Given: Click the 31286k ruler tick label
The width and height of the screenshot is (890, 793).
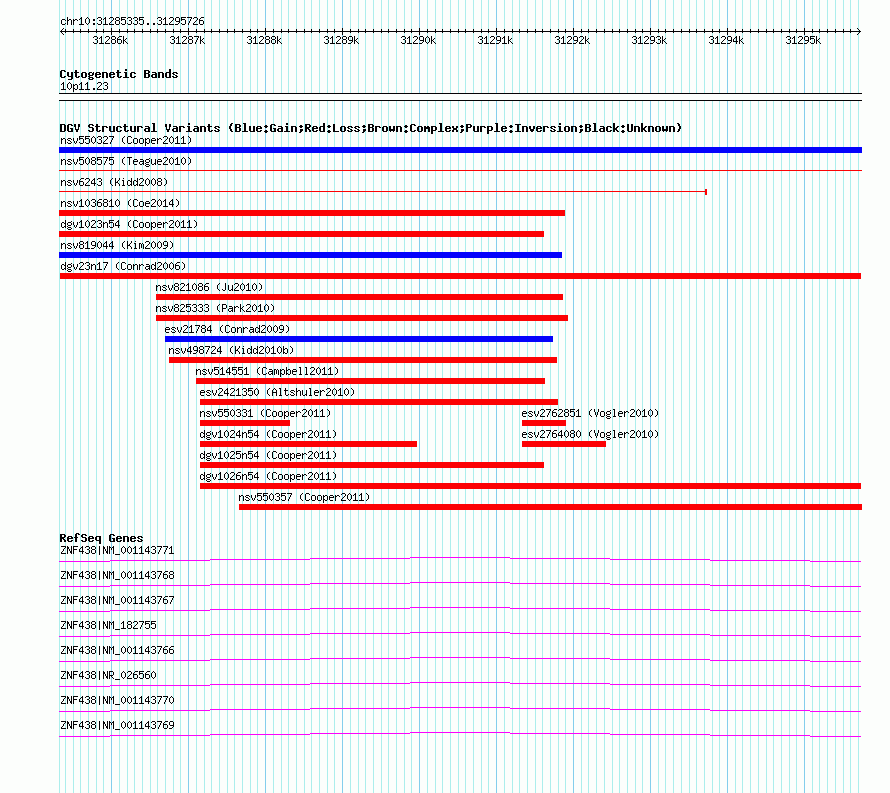Looking at the screenshot, I should (110, 40).
